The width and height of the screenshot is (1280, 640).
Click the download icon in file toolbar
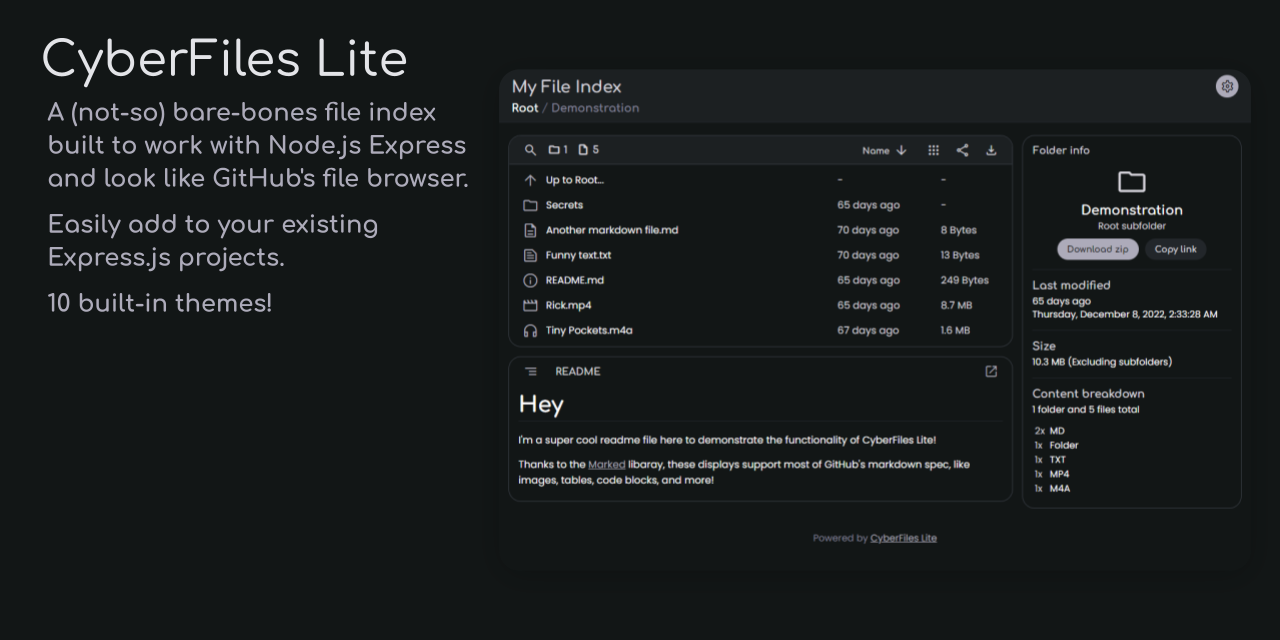pos(991,150)
